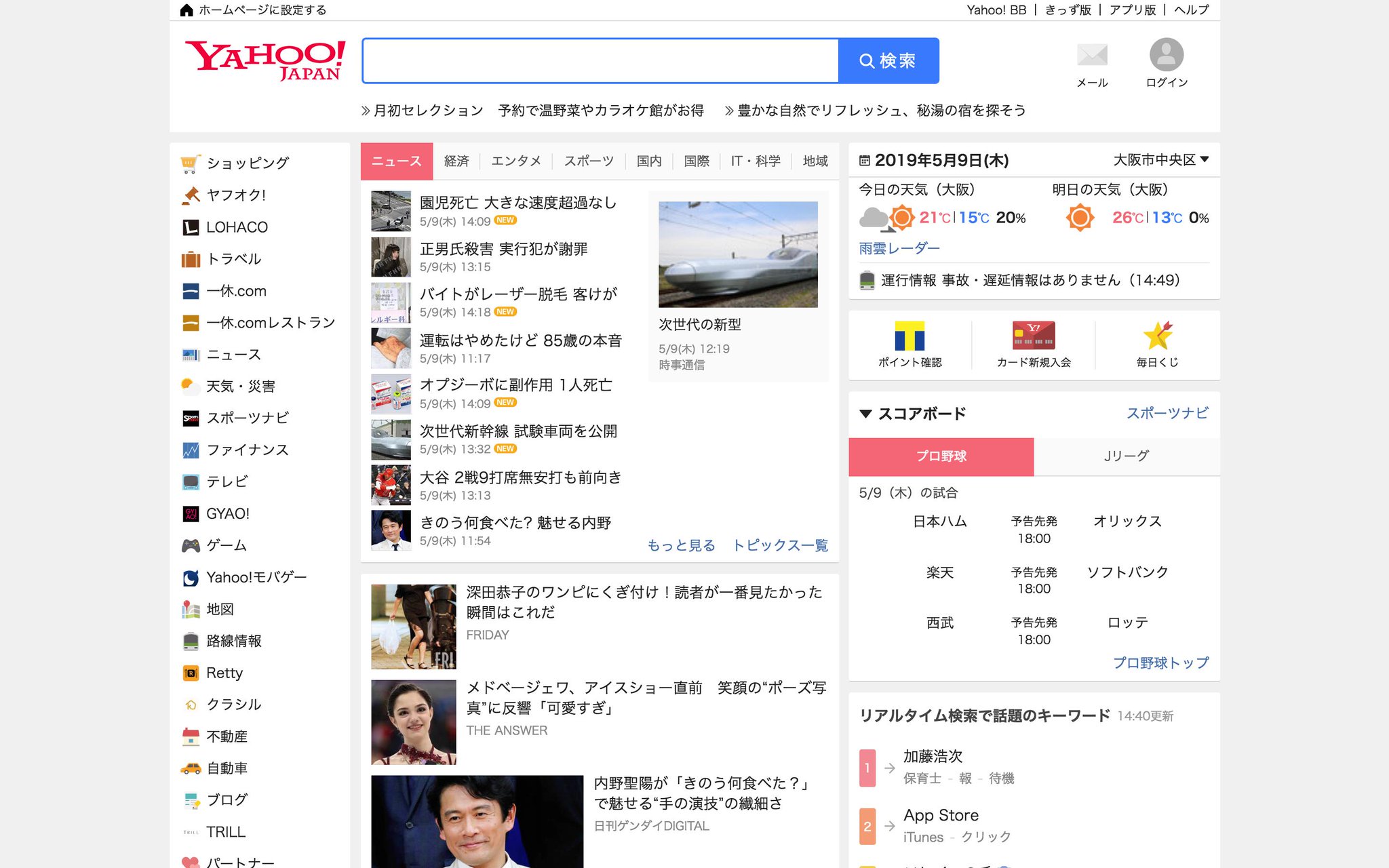This screenshot has width=1389, height=868.
Task: Switch to the 地域 tab
Action: pos(815,161)
